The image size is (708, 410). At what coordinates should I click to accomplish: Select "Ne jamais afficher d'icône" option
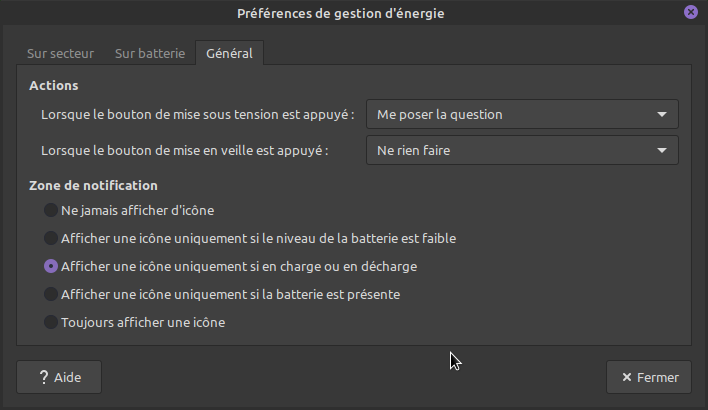51,210
